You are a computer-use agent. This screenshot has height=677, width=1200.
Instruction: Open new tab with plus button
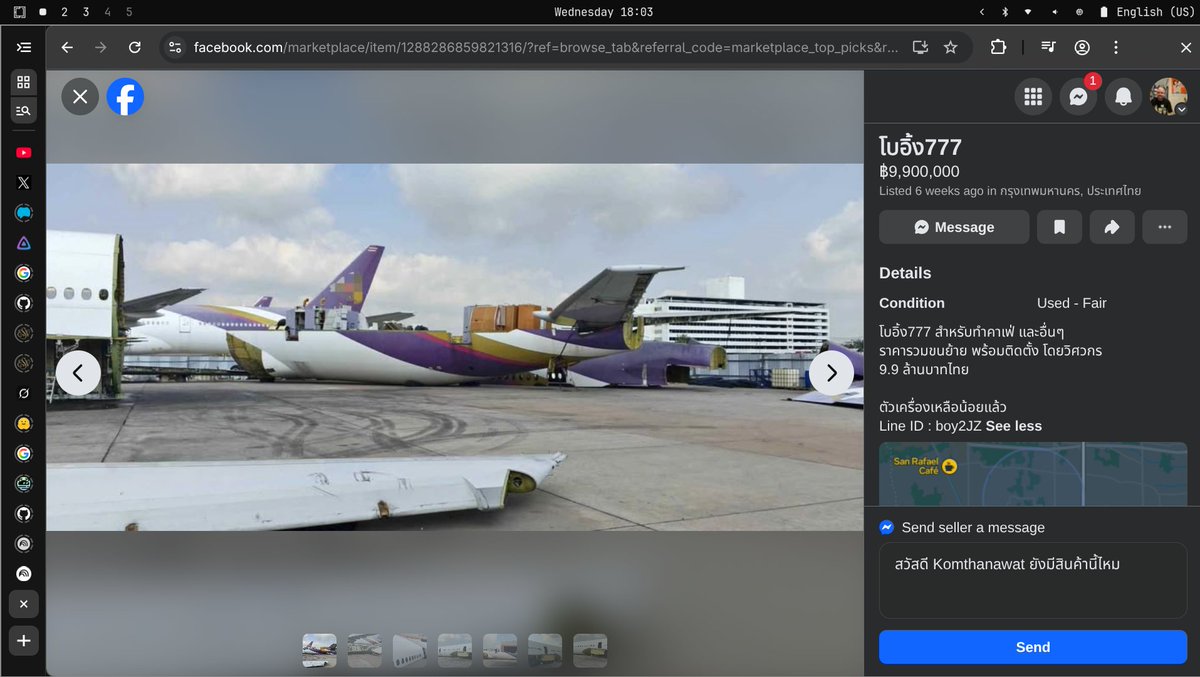coord(24,641)
